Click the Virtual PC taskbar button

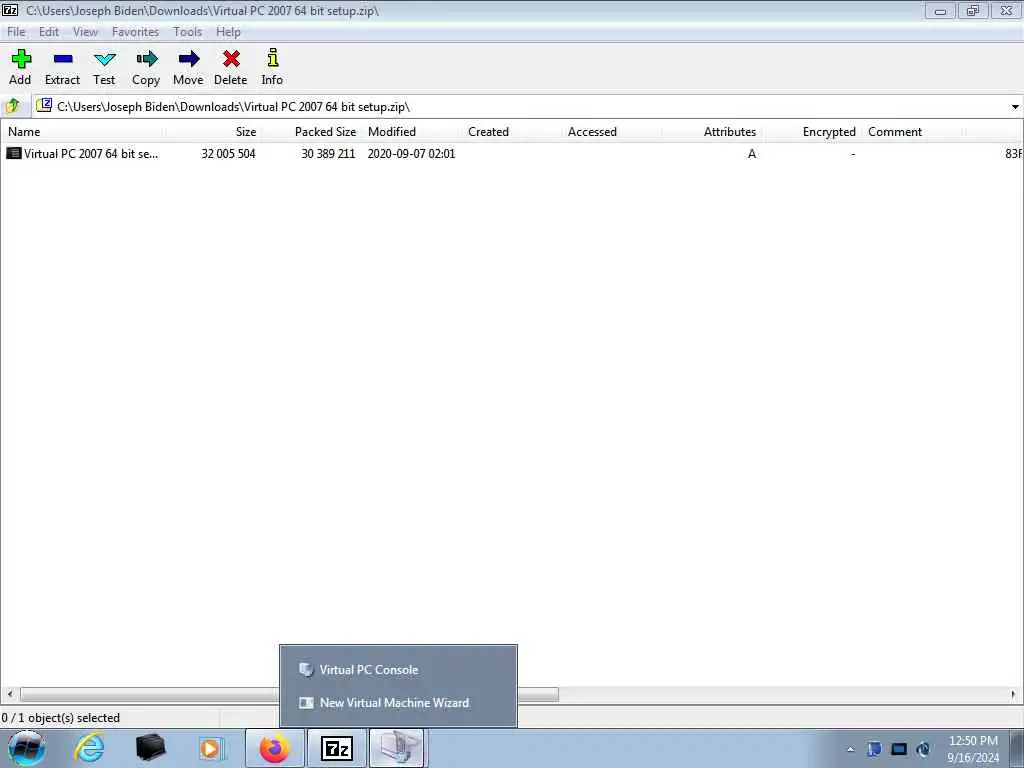click(x=398, y=748)
